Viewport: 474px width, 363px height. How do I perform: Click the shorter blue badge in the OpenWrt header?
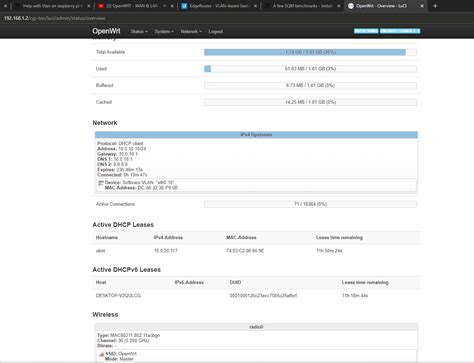pyautogui.click(x=366, y=31)
